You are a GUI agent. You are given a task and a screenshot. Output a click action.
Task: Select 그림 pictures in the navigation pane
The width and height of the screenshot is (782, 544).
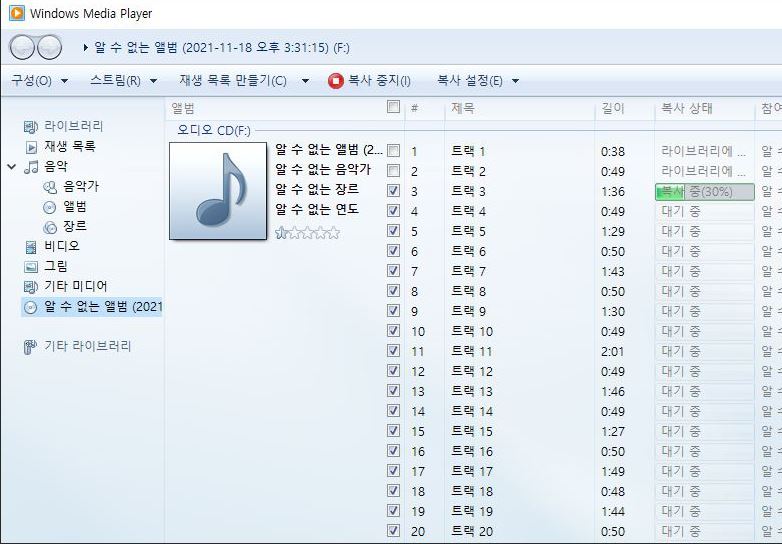[x=55, y=266]
